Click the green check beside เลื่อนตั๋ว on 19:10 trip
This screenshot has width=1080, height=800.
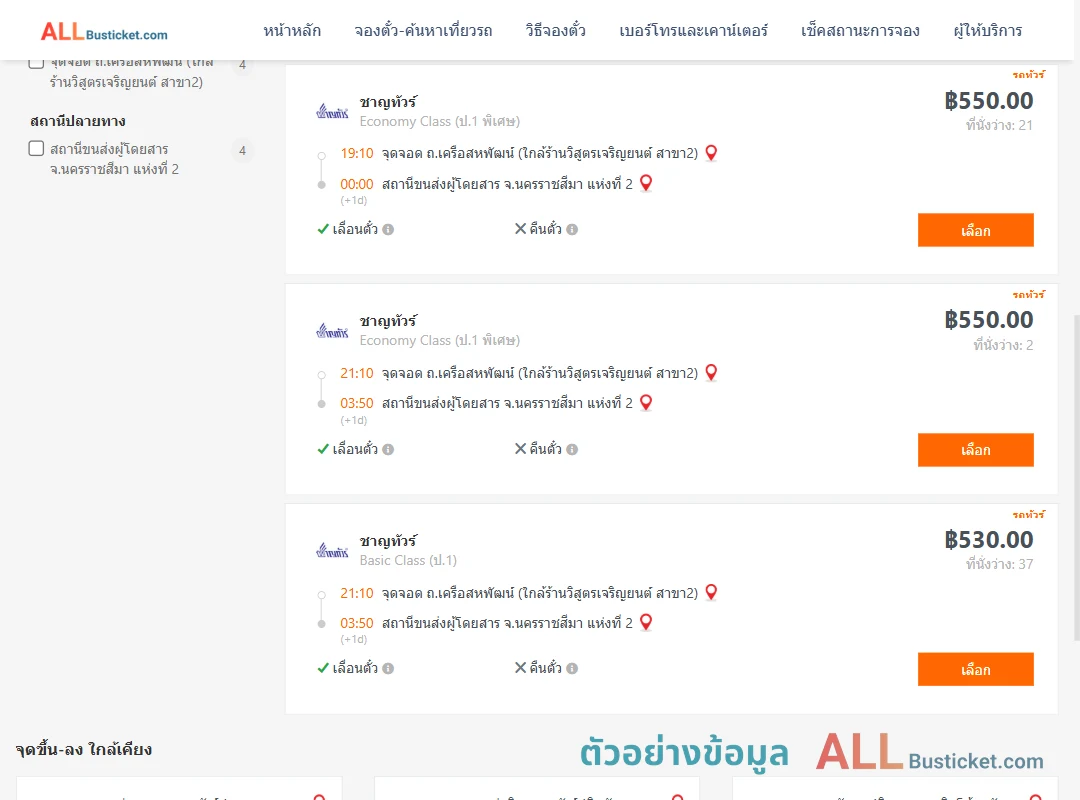coord(322,229)
